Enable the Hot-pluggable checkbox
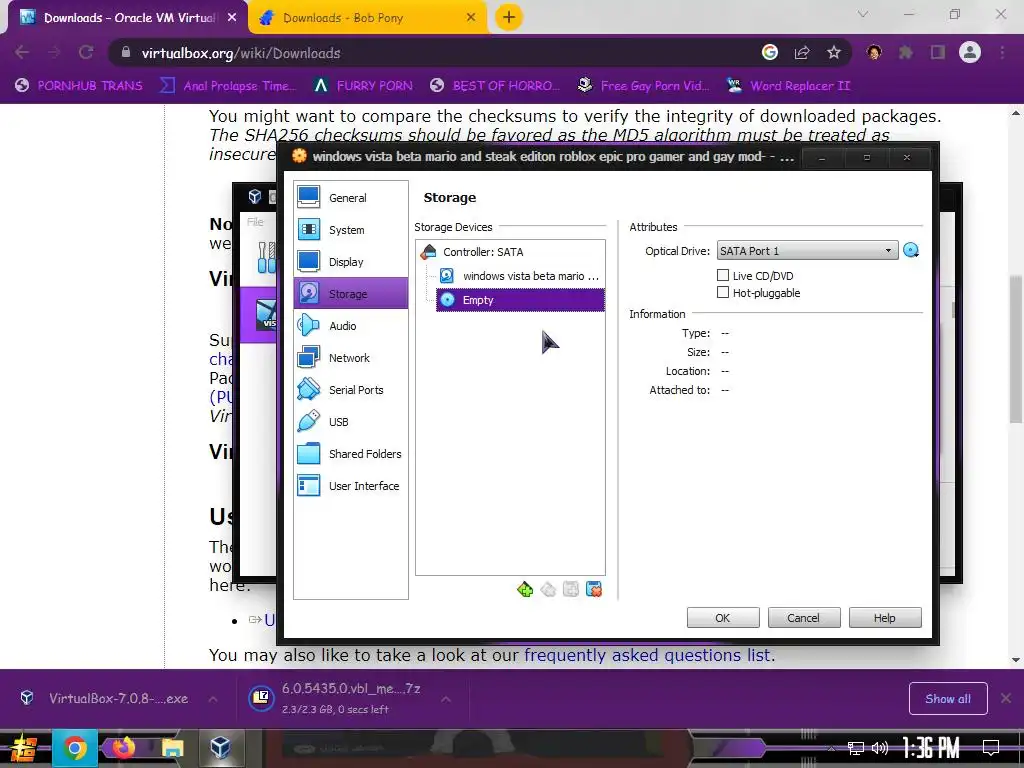Screen dimensions: 1024x768 723,293
